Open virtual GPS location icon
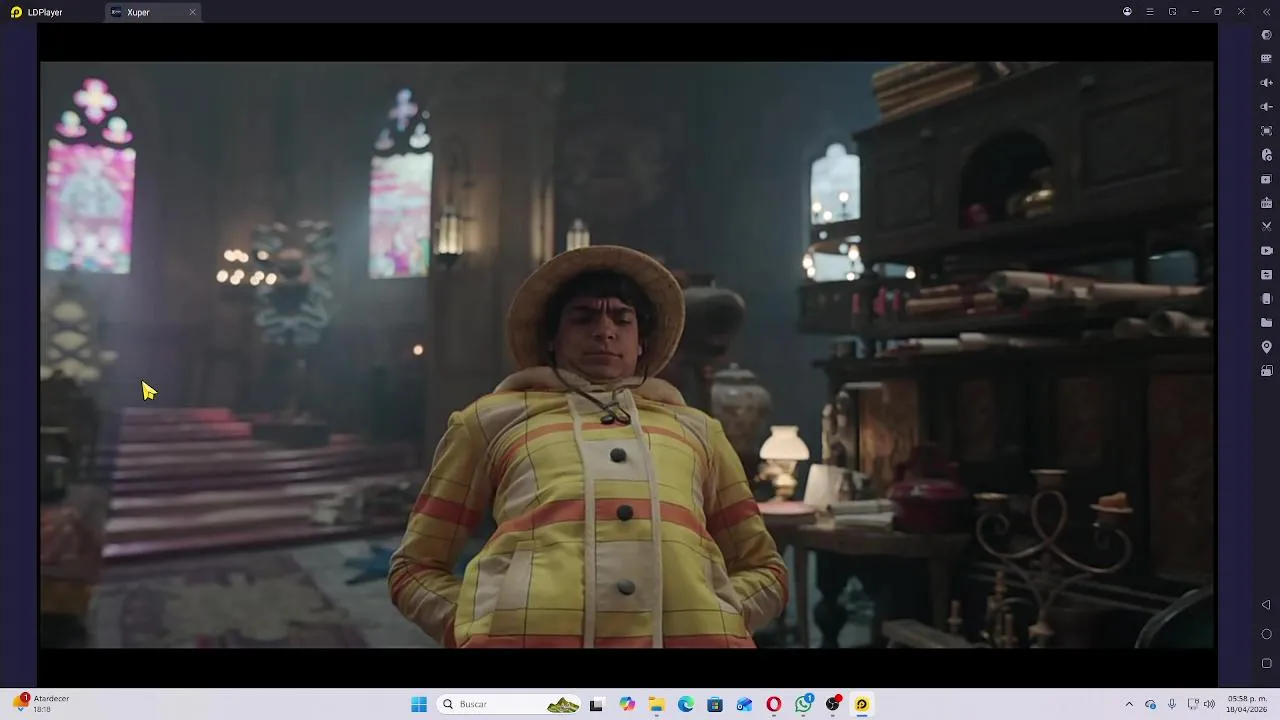Viewport: 1280px width, 720px height. (x=1266, y=347)
